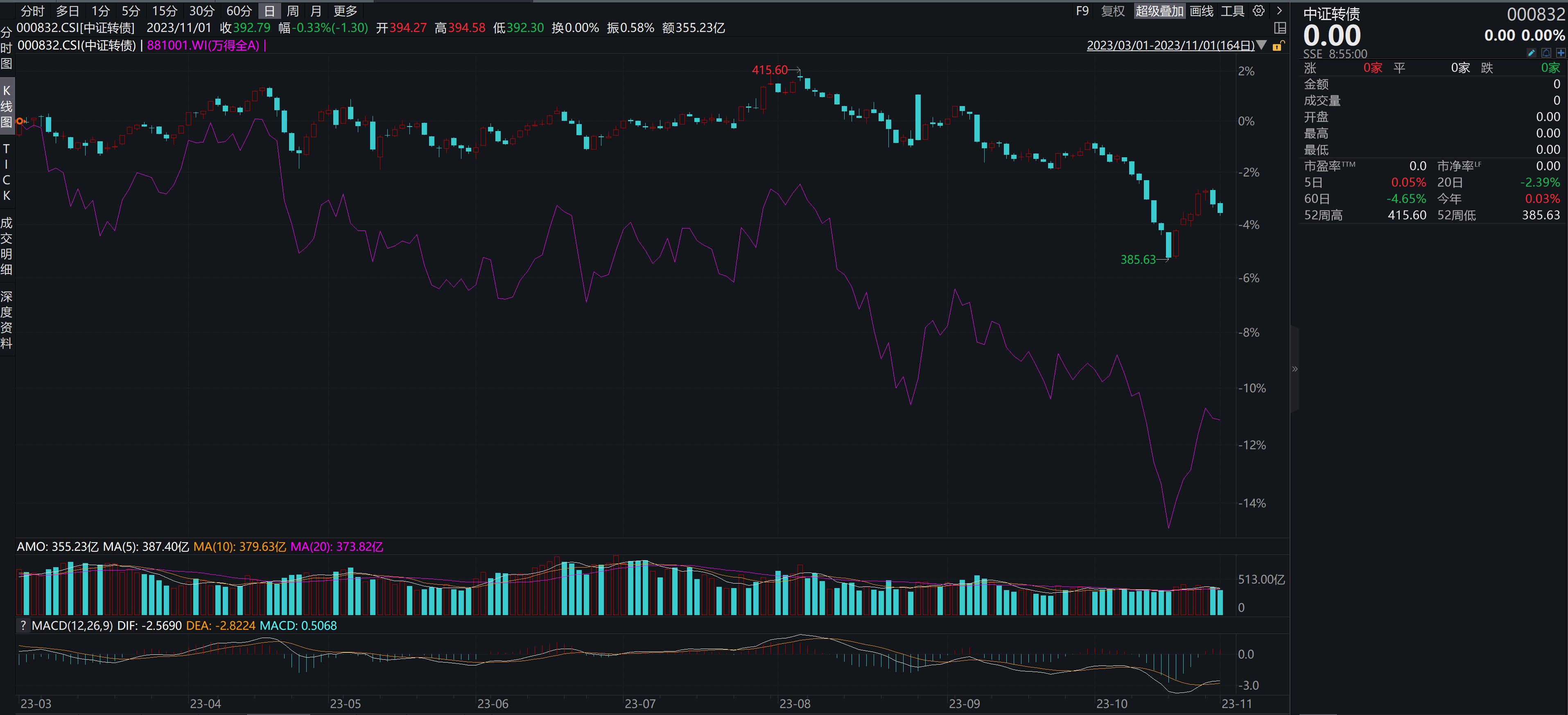Click the F9 button
The height and width of the screenshot is (715, 1568).
pyautogui.click(x=1082, y=11)
